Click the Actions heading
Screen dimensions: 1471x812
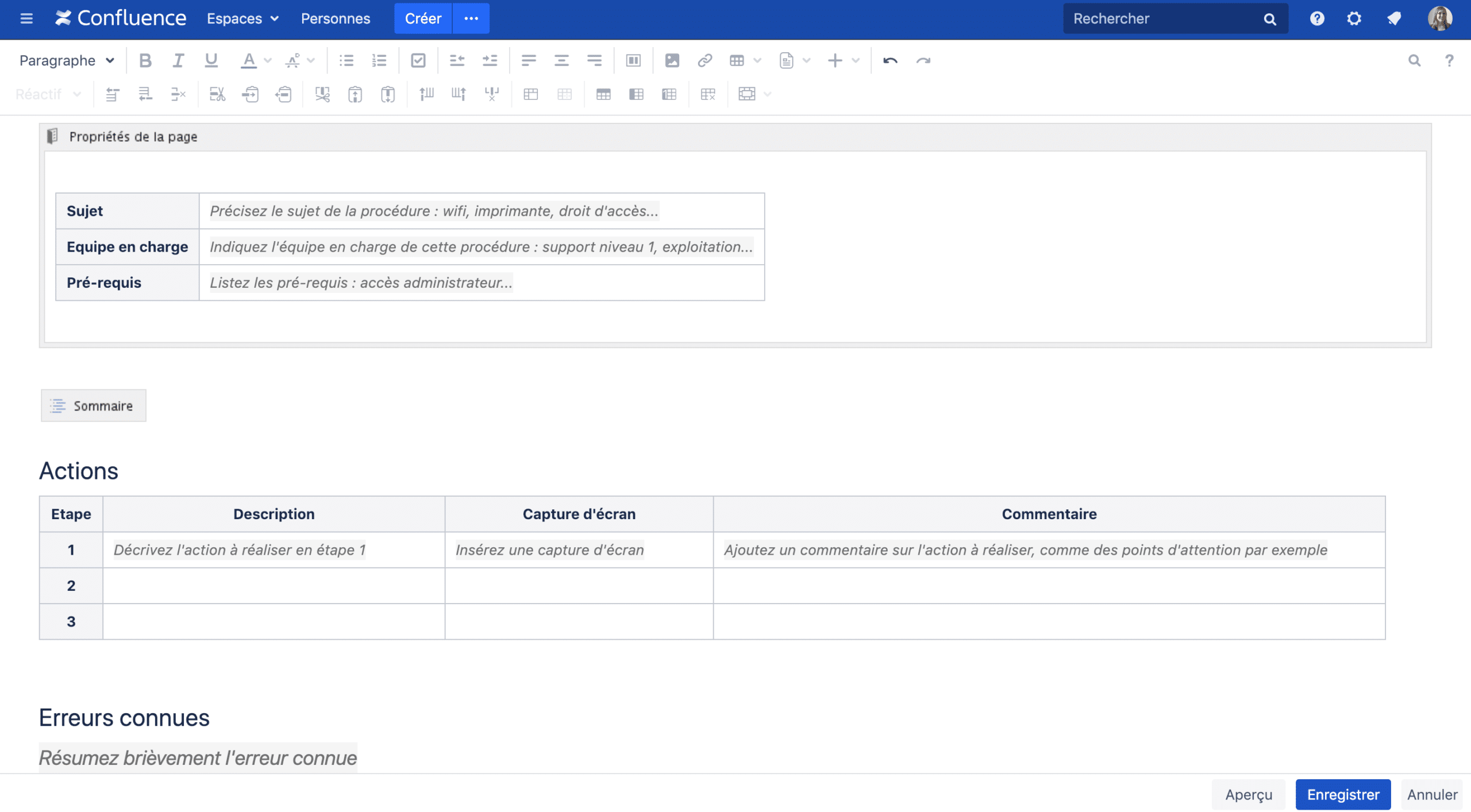click(x=79, y=471)
